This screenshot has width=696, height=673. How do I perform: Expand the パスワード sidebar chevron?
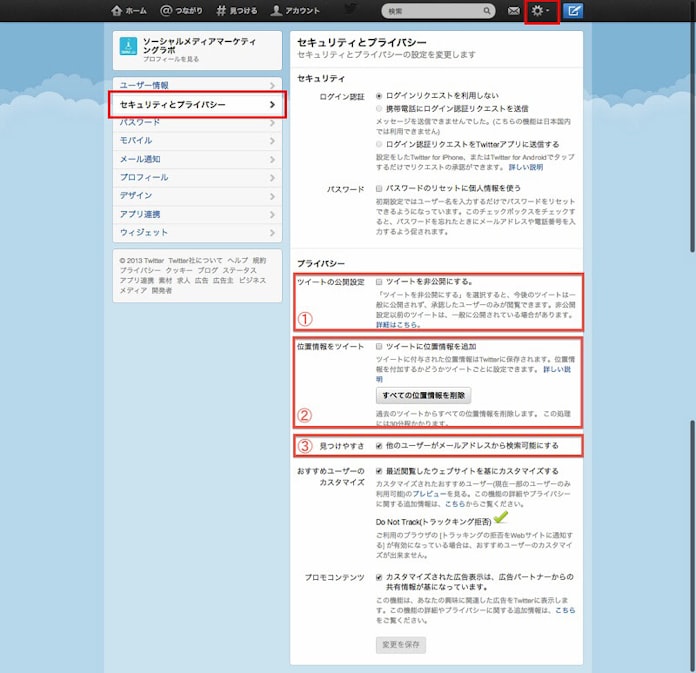(272, 122)
